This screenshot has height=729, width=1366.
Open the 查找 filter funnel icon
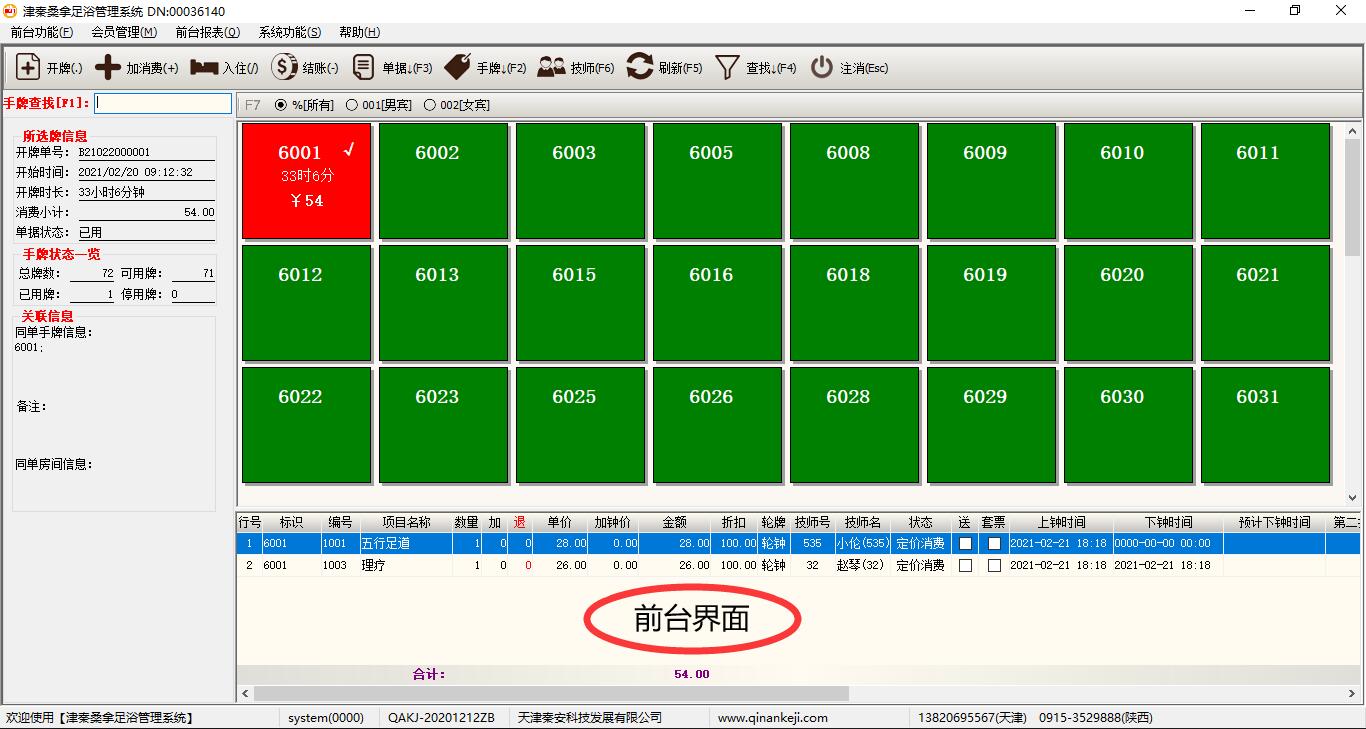click(727, 68)
